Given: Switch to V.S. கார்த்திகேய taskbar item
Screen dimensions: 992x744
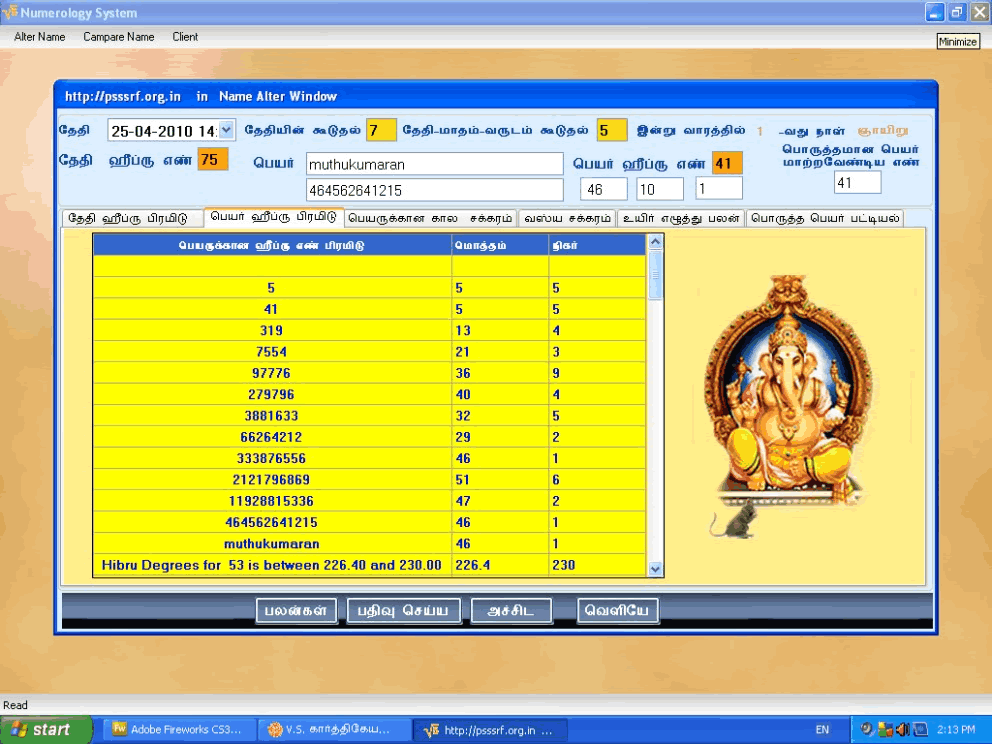Looking at the screenshot, I should [x=333, y=729].
